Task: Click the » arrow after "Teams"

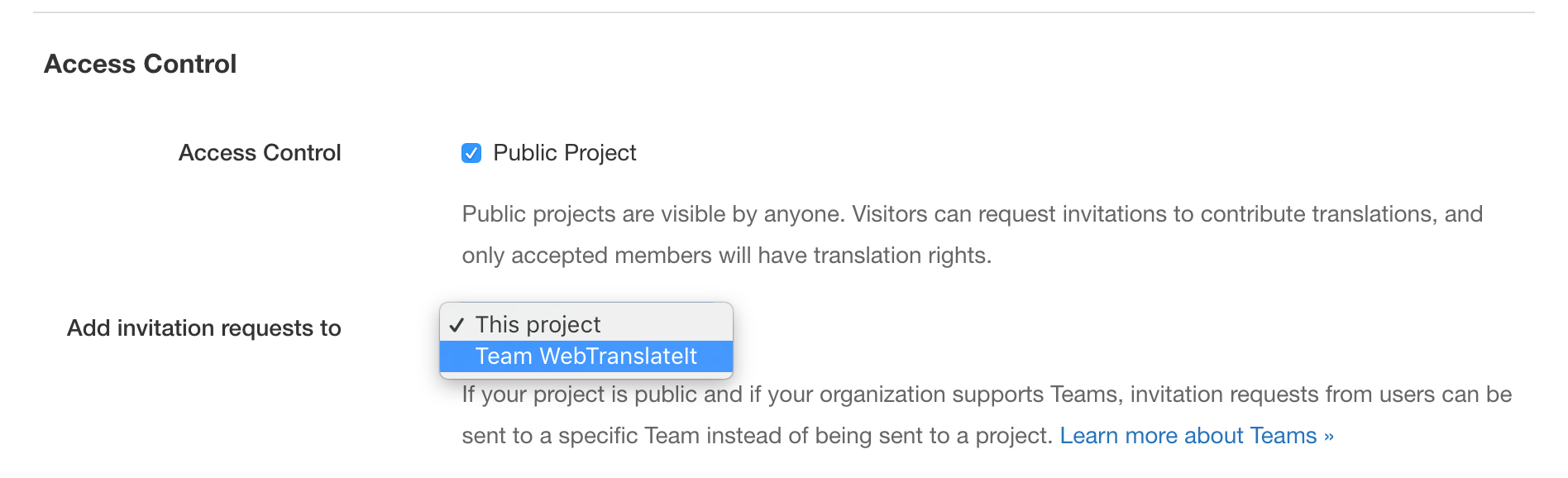Action: [1328, 436]
